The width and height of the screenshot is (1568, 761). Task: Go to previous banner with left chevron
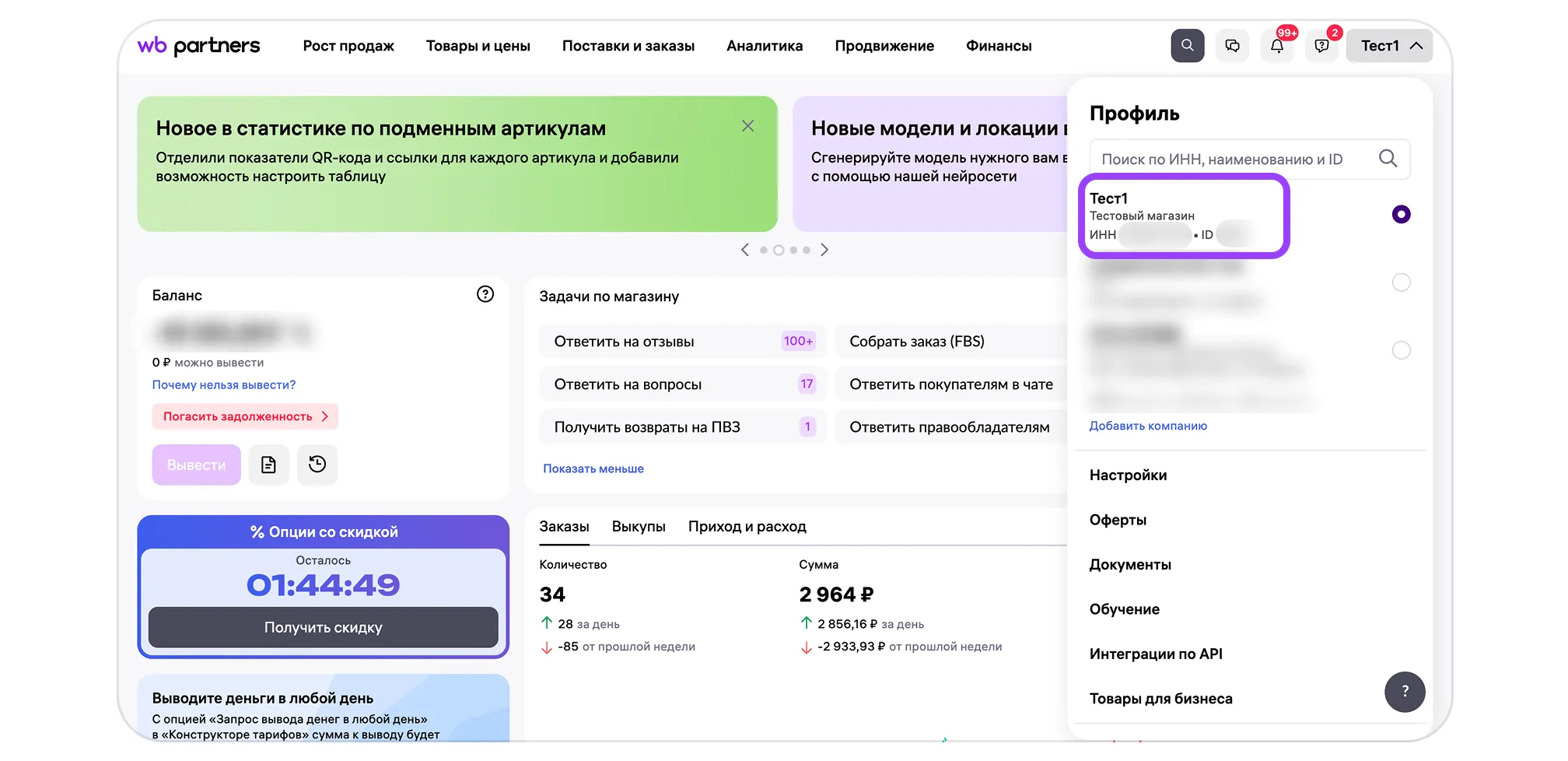(x=745, y=250)
